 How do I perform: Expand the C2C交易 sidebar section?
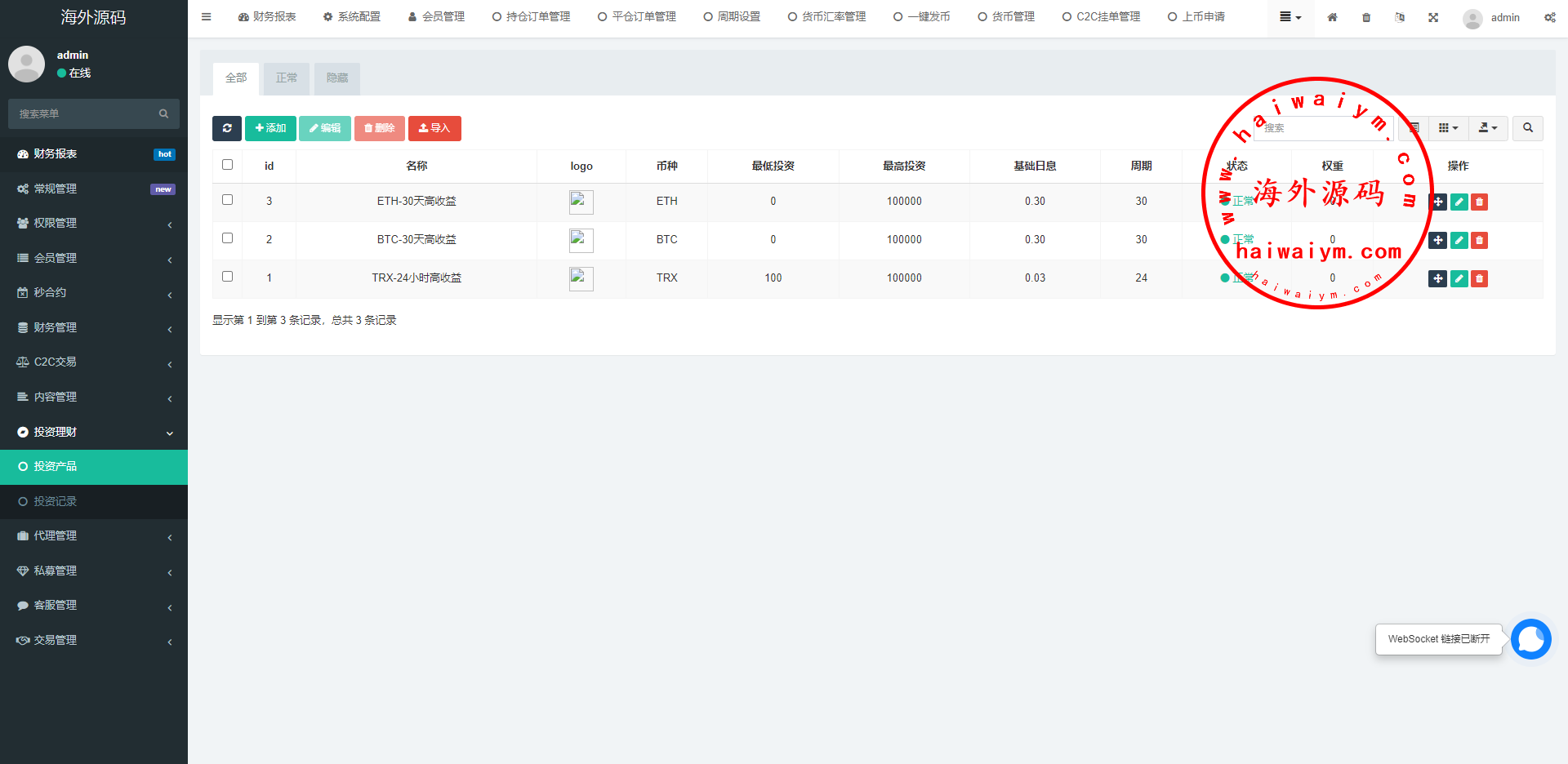point(94,362)
